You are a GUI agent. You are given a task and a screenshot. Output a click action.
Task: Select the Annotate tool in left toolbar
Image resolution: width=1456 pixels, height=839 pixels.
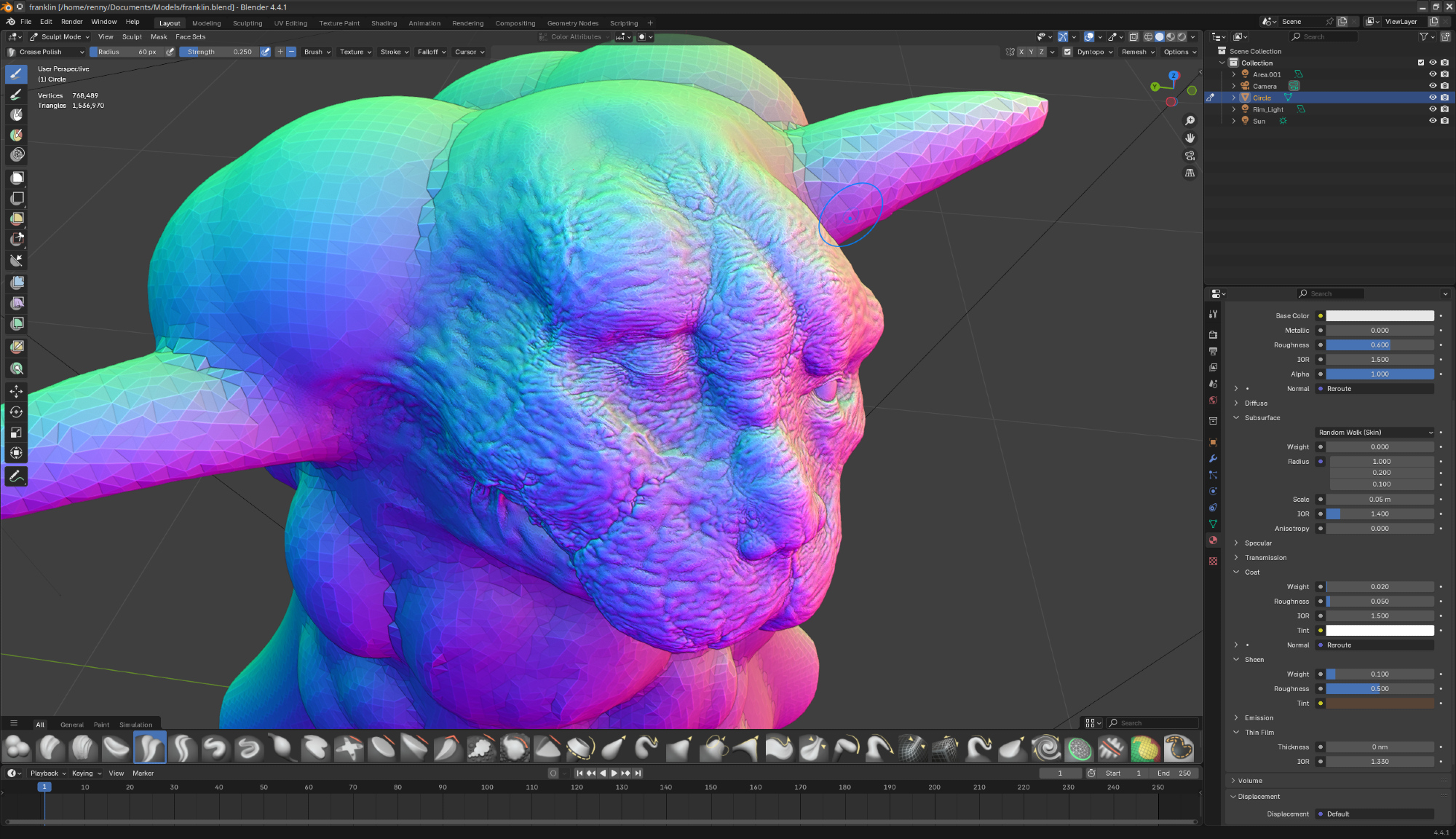point(16,476)
